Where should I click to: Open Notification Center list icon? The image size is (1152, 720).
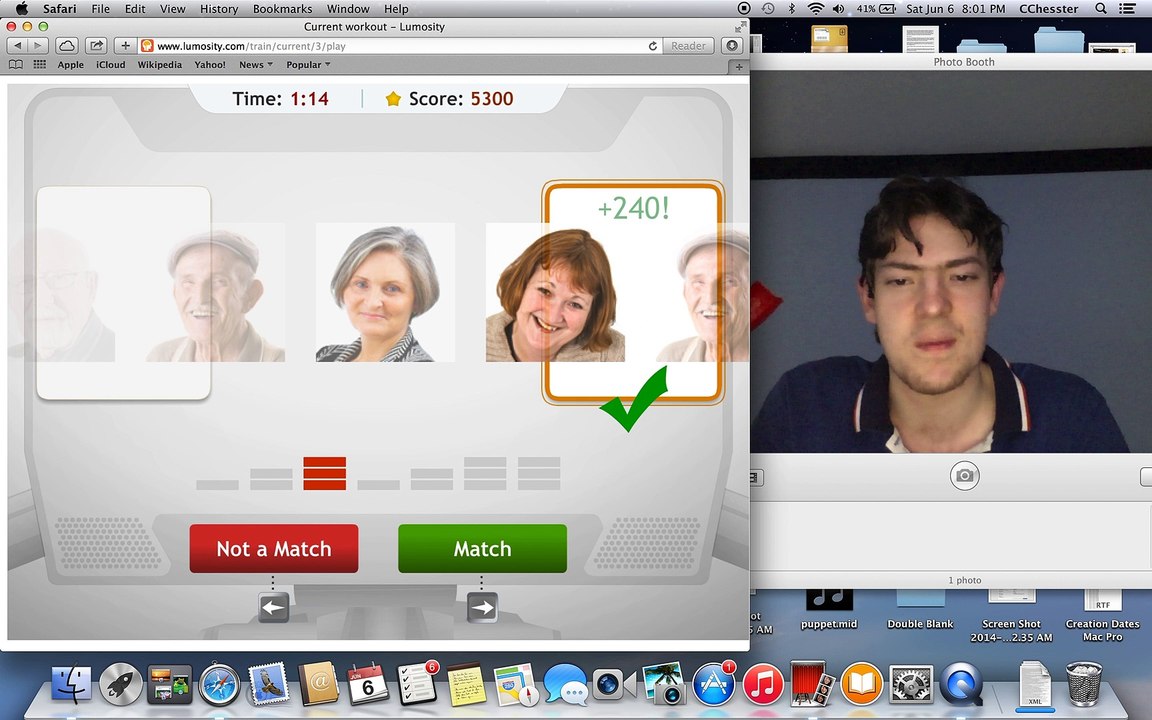tap(1127, 9)
